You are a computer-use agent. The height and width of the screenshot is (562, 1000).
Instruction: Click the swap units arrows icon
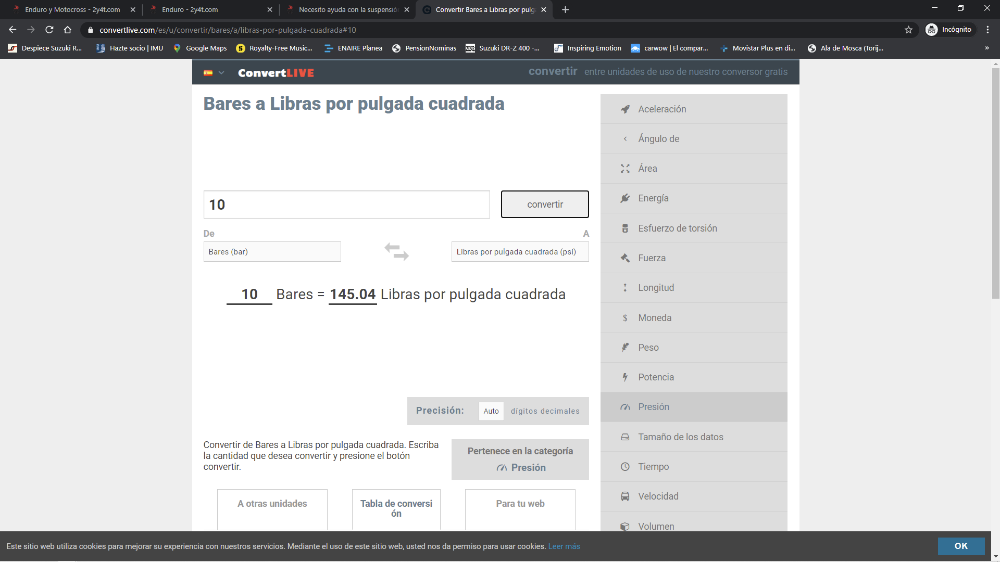tap(396, 252)
